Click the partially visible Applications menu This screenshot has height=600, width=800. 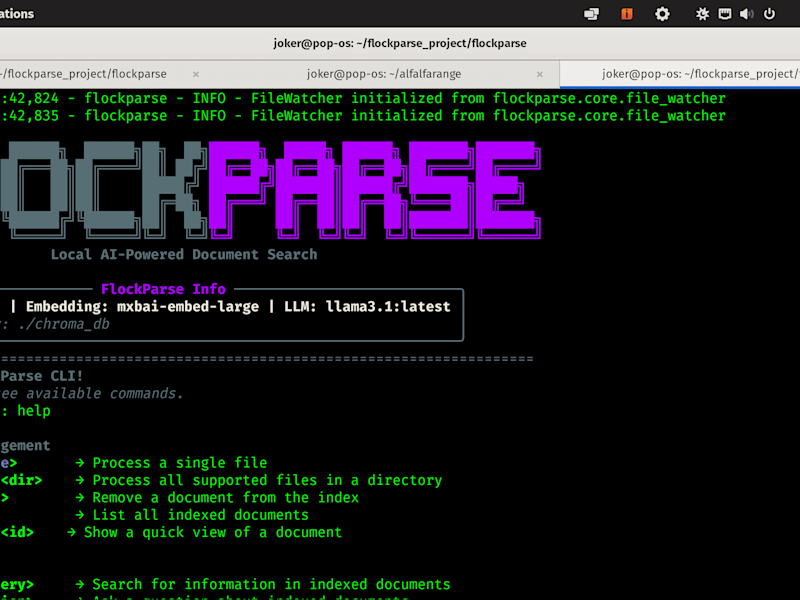pyautogui.click(x=17, y=14)
